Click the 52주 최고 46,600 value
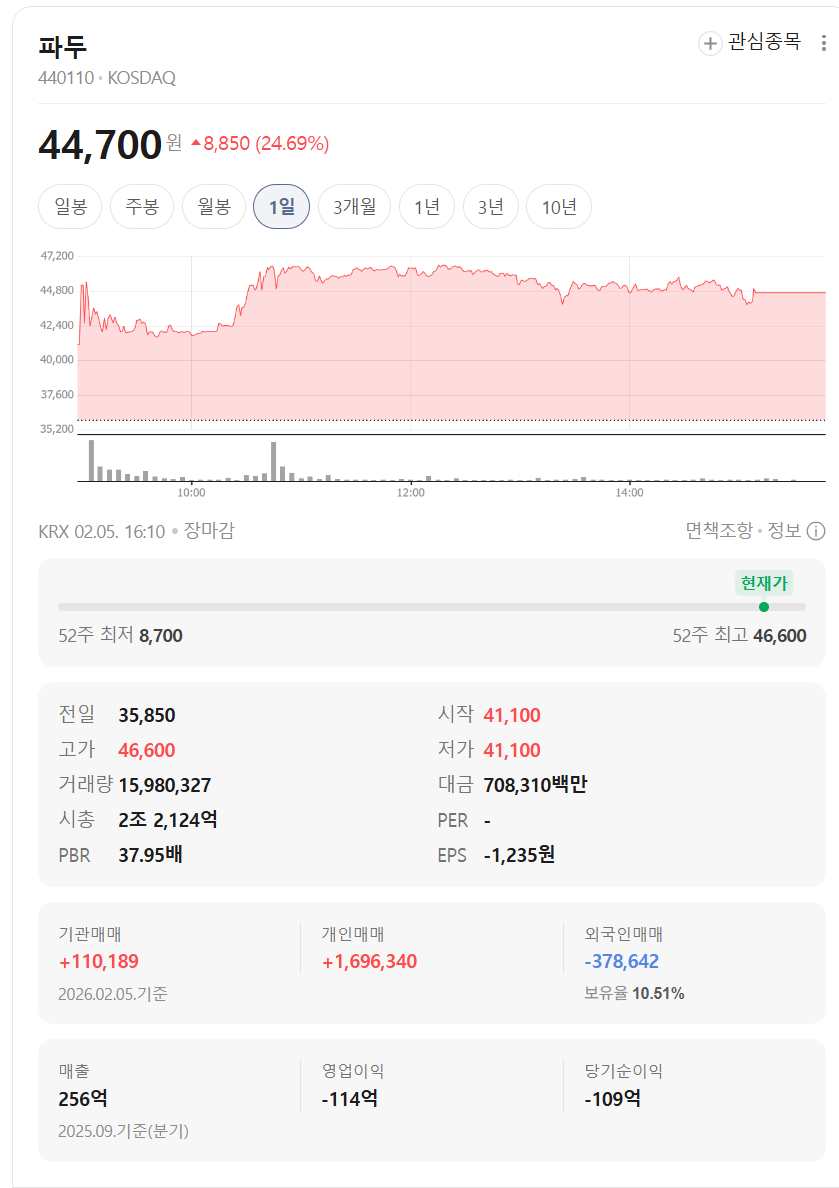This screenshot has height=1188, width=839. (x=780, y=636)
